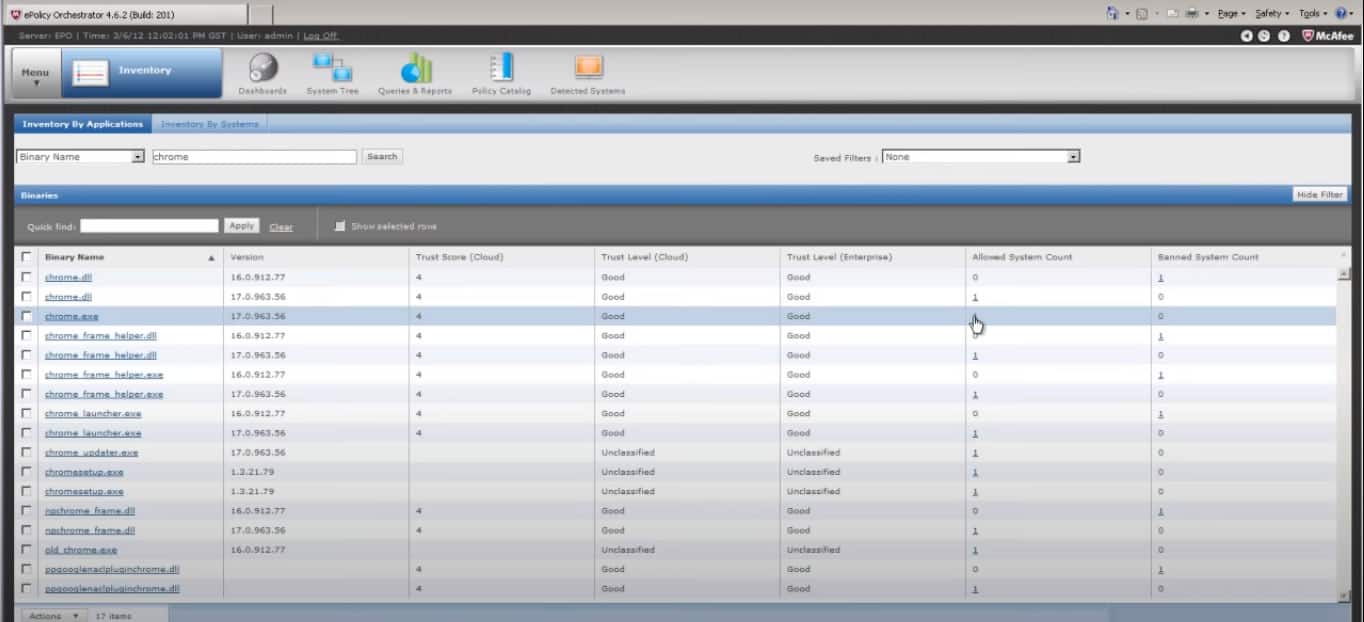The height and width of the screenshot is (622, 1364).
Task: Open the chrome.exe binary link
Action: pos(71,316)
